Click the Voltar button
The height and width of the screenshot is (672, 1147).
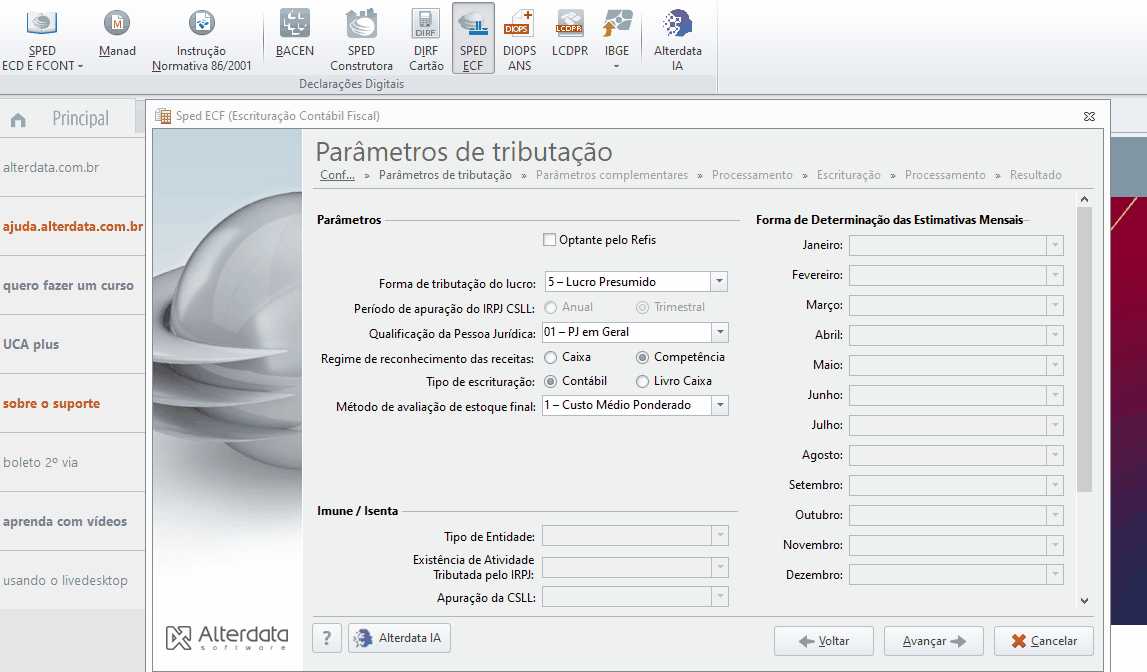pos(823,641)
